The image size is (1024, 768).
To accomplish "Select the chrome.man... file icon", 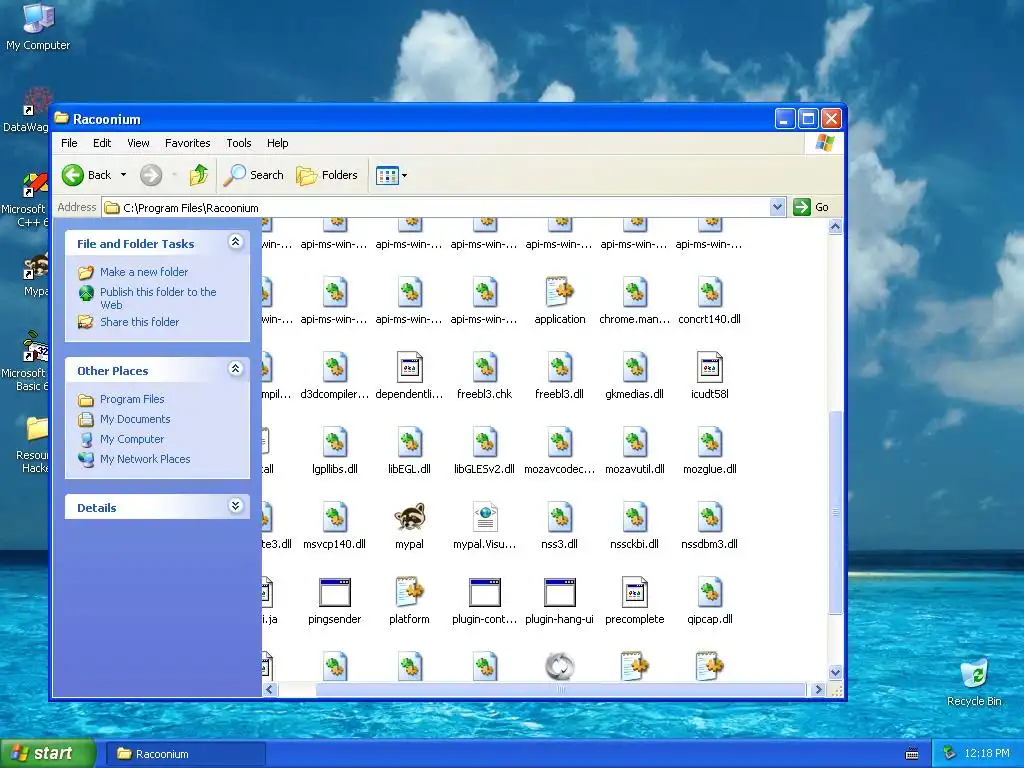I will [635, 292].
